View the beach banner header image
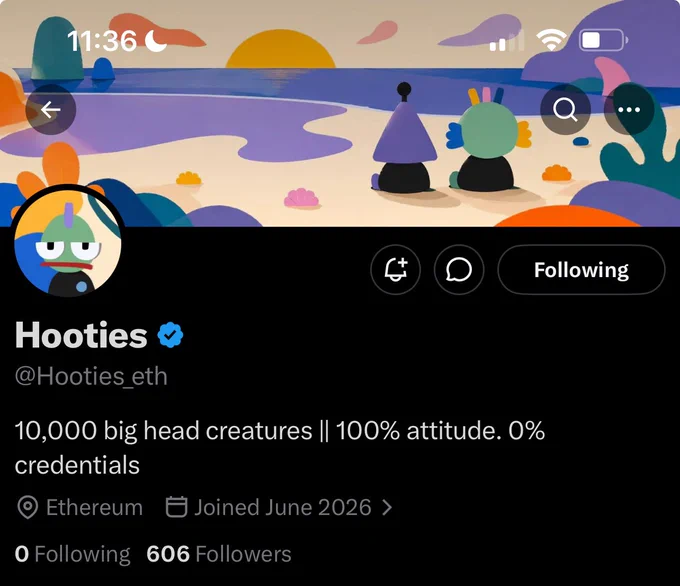The image size is (680, 586). (340, 113)
